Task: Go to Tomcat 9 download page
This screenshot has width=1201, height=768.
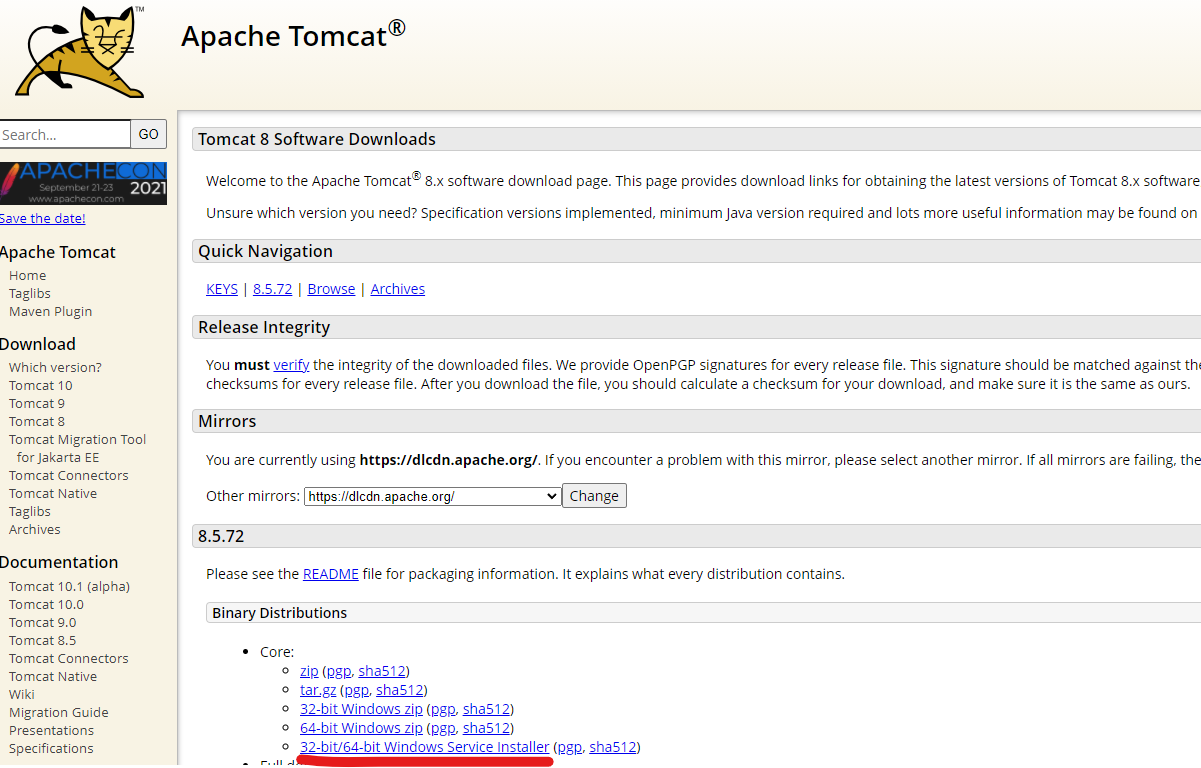Action: pyautogui.click(x=36, y=403)
